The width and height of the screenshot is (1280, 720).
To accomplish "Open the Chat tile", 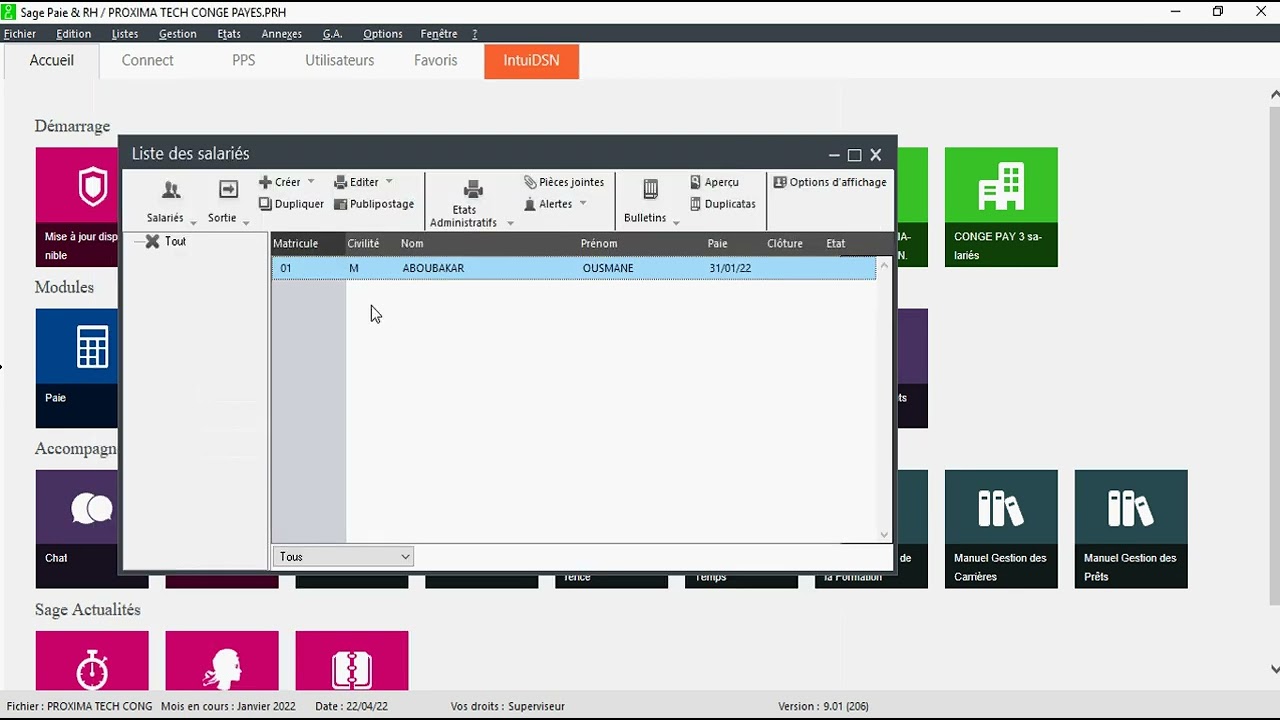I will (77, 529).
